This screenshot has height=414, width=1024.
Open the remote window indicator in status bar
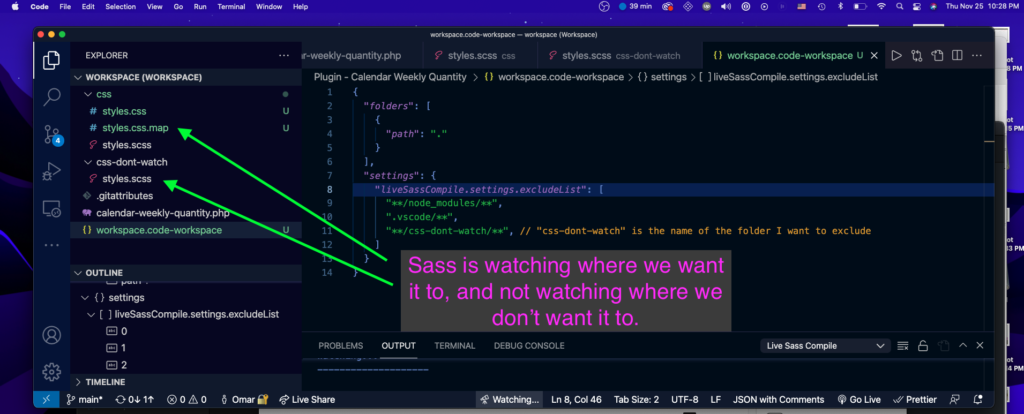pyautogui.click(x=46, y=400)
